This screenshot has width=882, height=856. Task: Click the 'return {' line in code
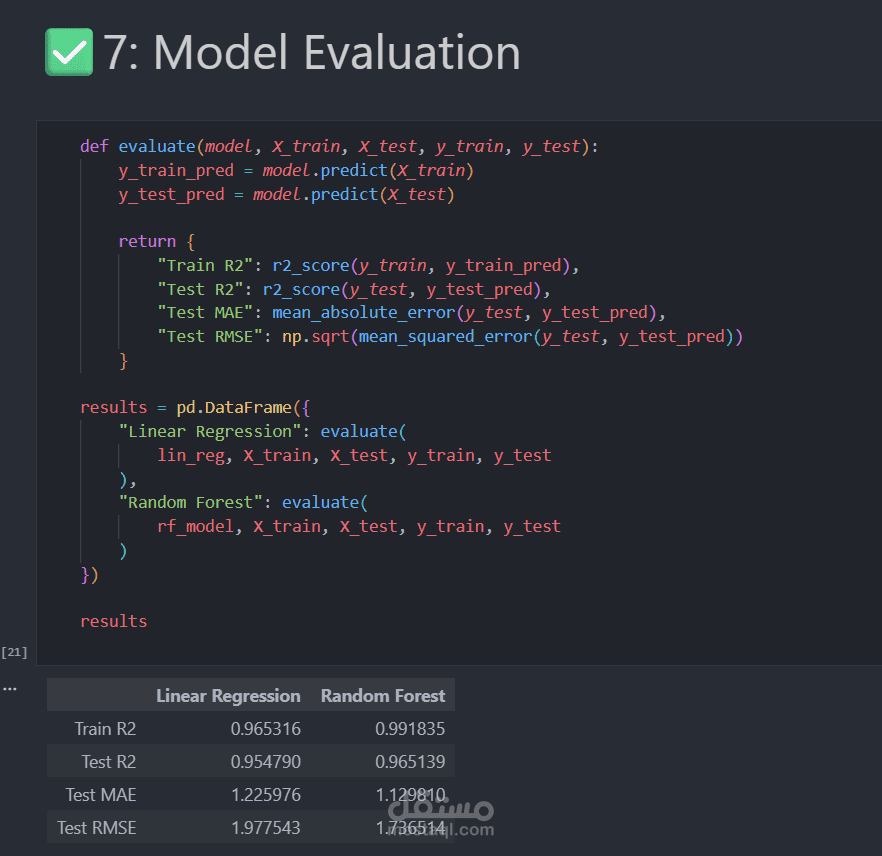point(147,241)
